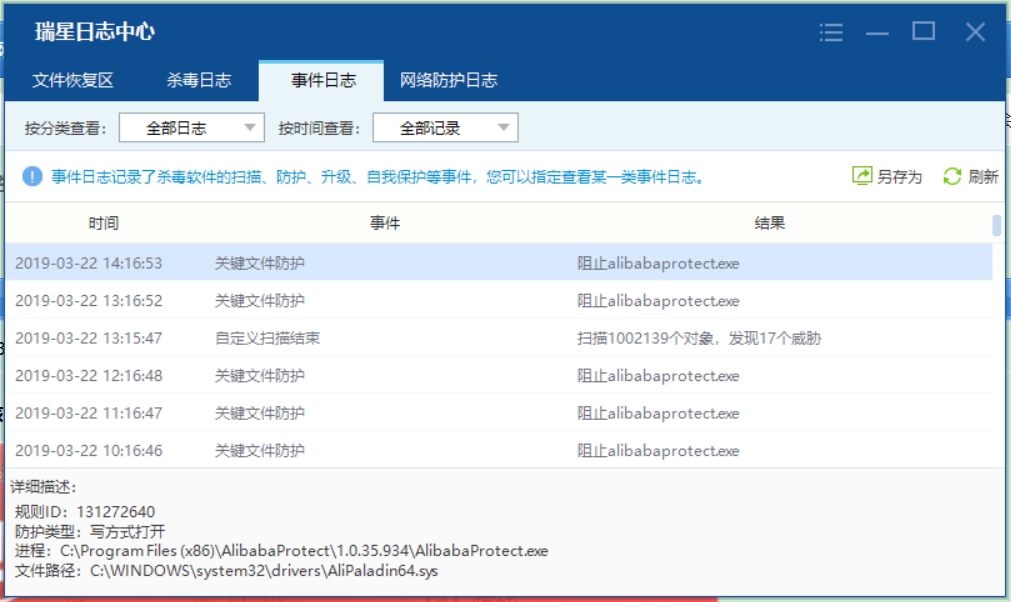Image resolution: width=1011 pixels, height=602 pixels.
Task: Open the title bar menu list icon
Action: (x=831, y=32)
